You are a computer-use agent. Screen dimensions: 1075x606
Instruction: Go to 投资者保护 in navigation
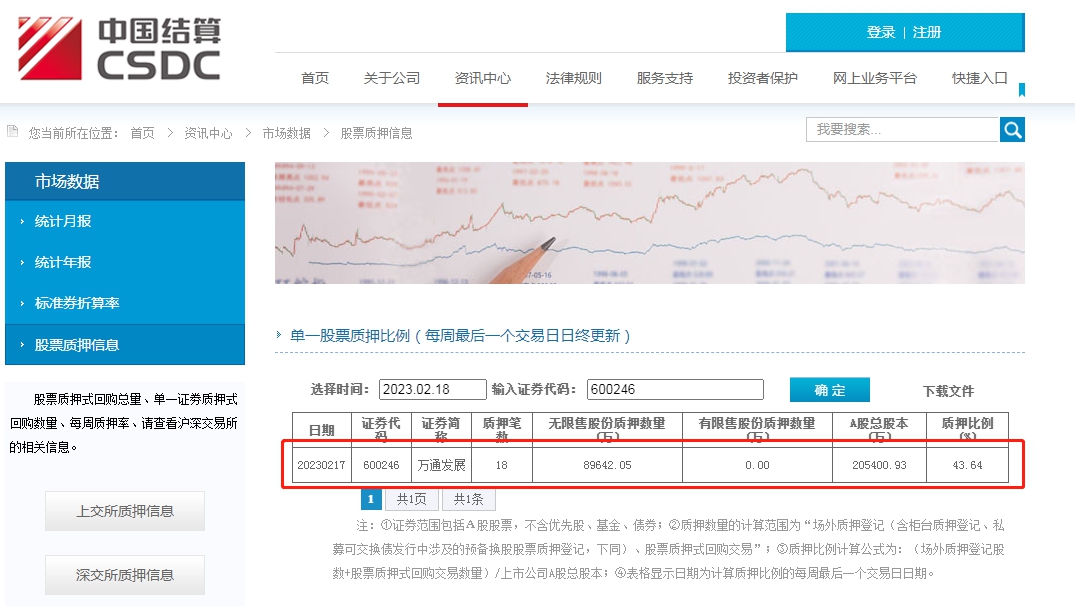(x=762, y=78)
